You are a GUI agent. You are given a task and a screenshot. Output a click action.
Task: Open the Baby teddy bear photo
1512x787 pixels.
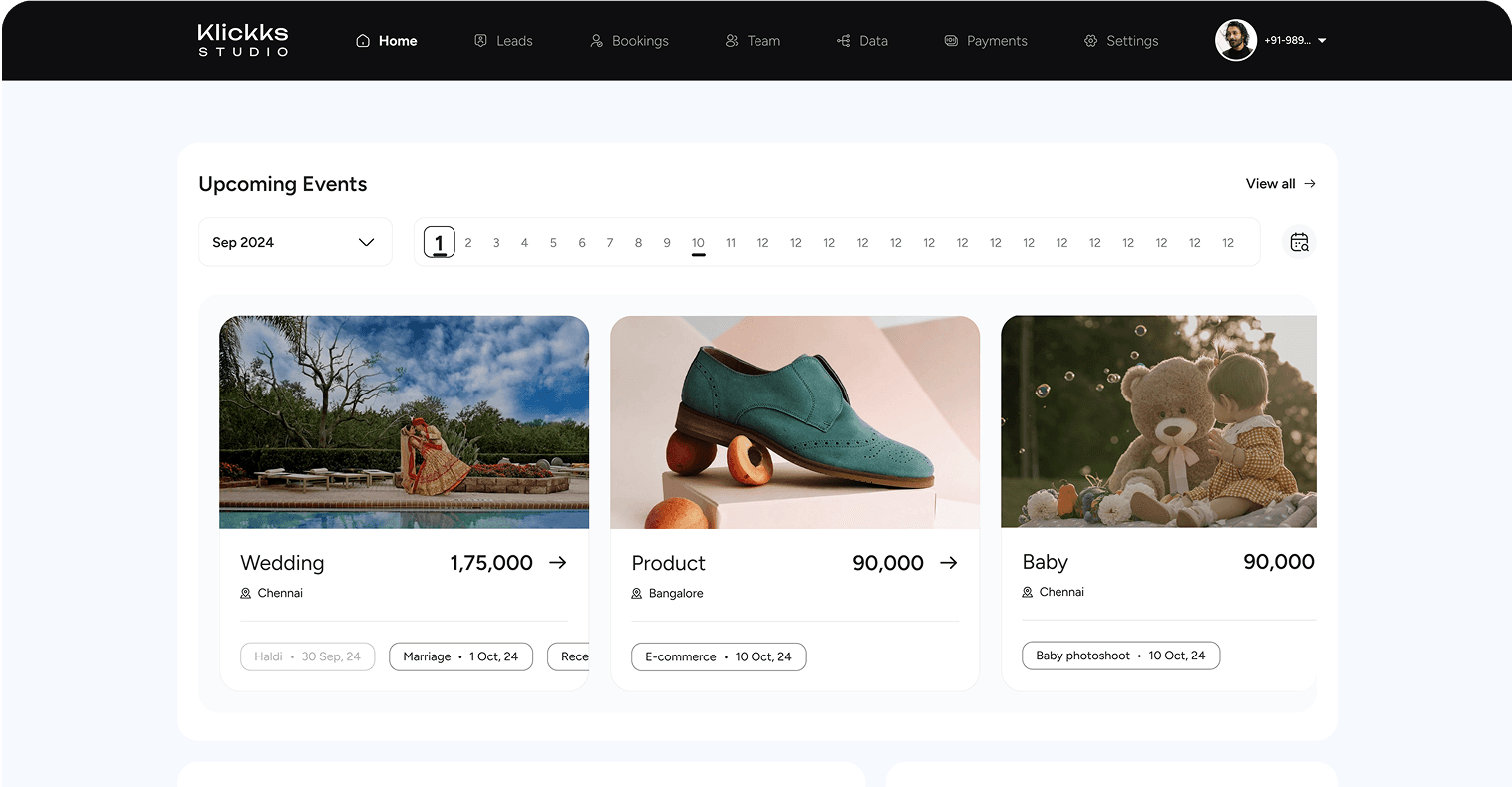point(1158,421)
